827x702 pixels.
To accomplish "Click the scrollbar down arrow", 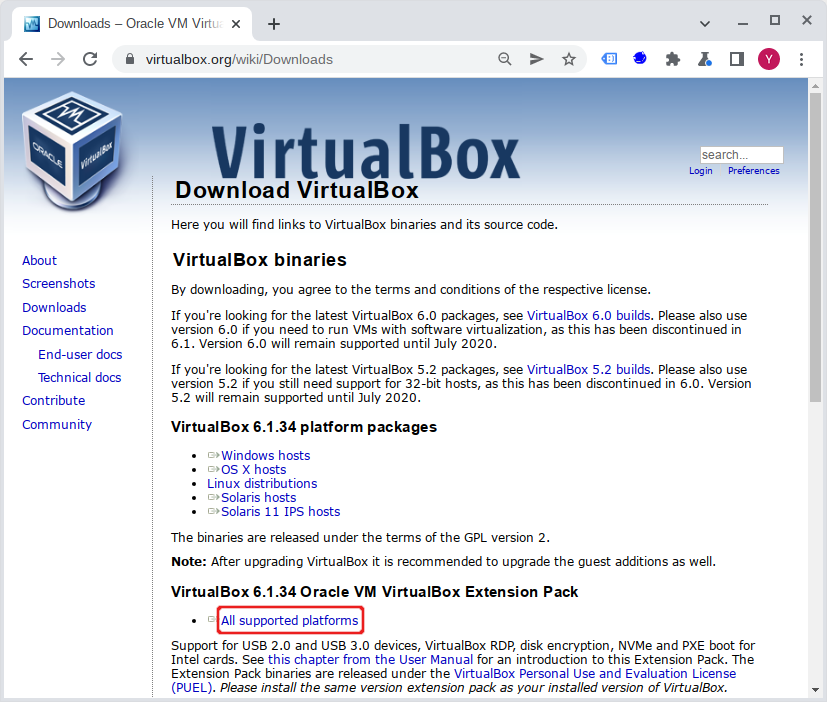I will coord(815,689).
